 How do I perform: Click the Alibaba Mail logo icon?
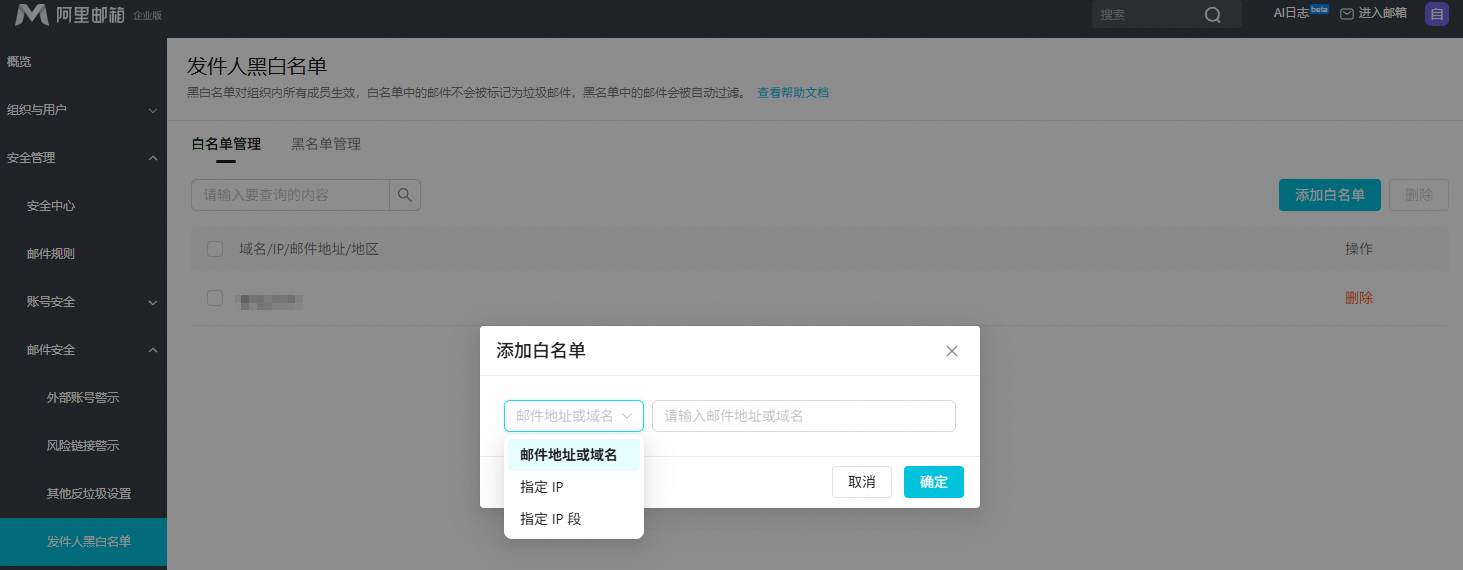[32, 14]
